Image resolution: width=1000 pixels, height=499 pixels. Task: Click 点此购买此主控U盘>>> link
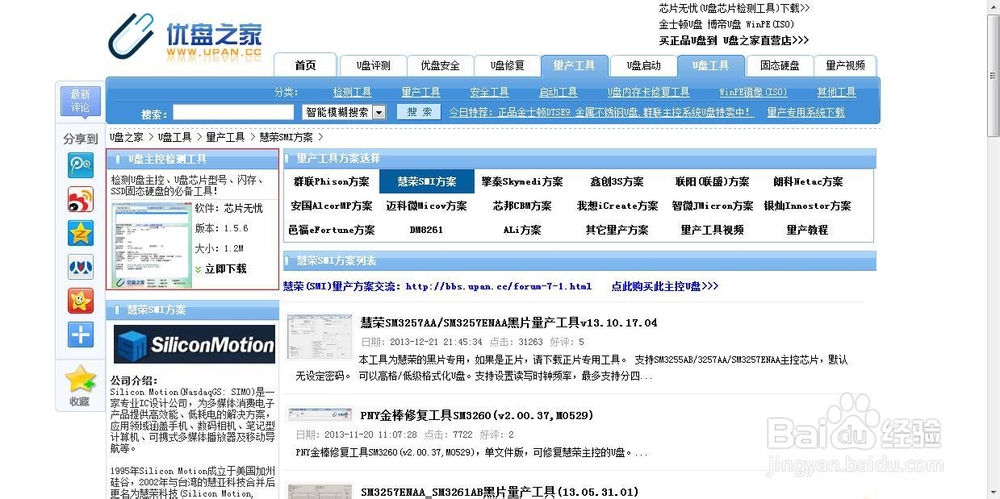(665, 287)
